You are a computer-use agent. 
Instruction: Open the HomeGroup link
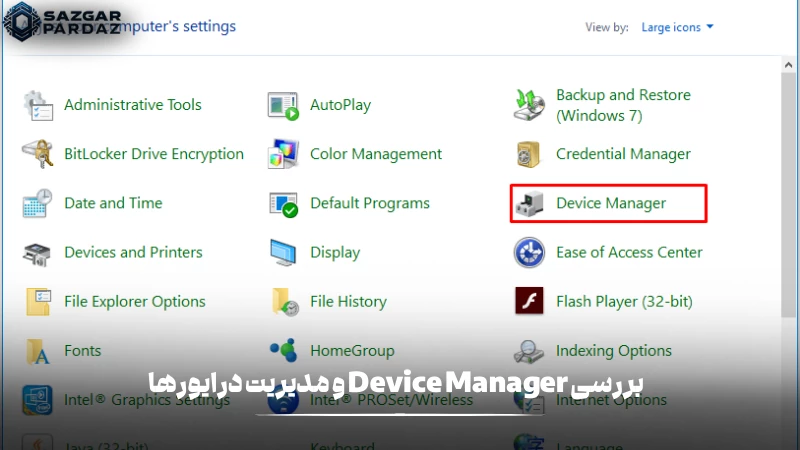coord(353,351)
